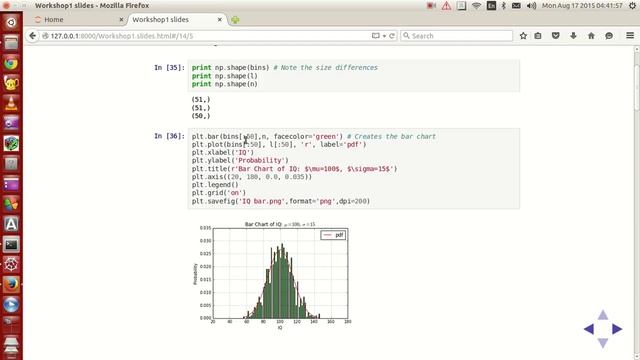Click the plt.xlabel('IQ') code line
Image resolution: width=640 pixels, height=360 pixels.
click(x=223, y=153)
